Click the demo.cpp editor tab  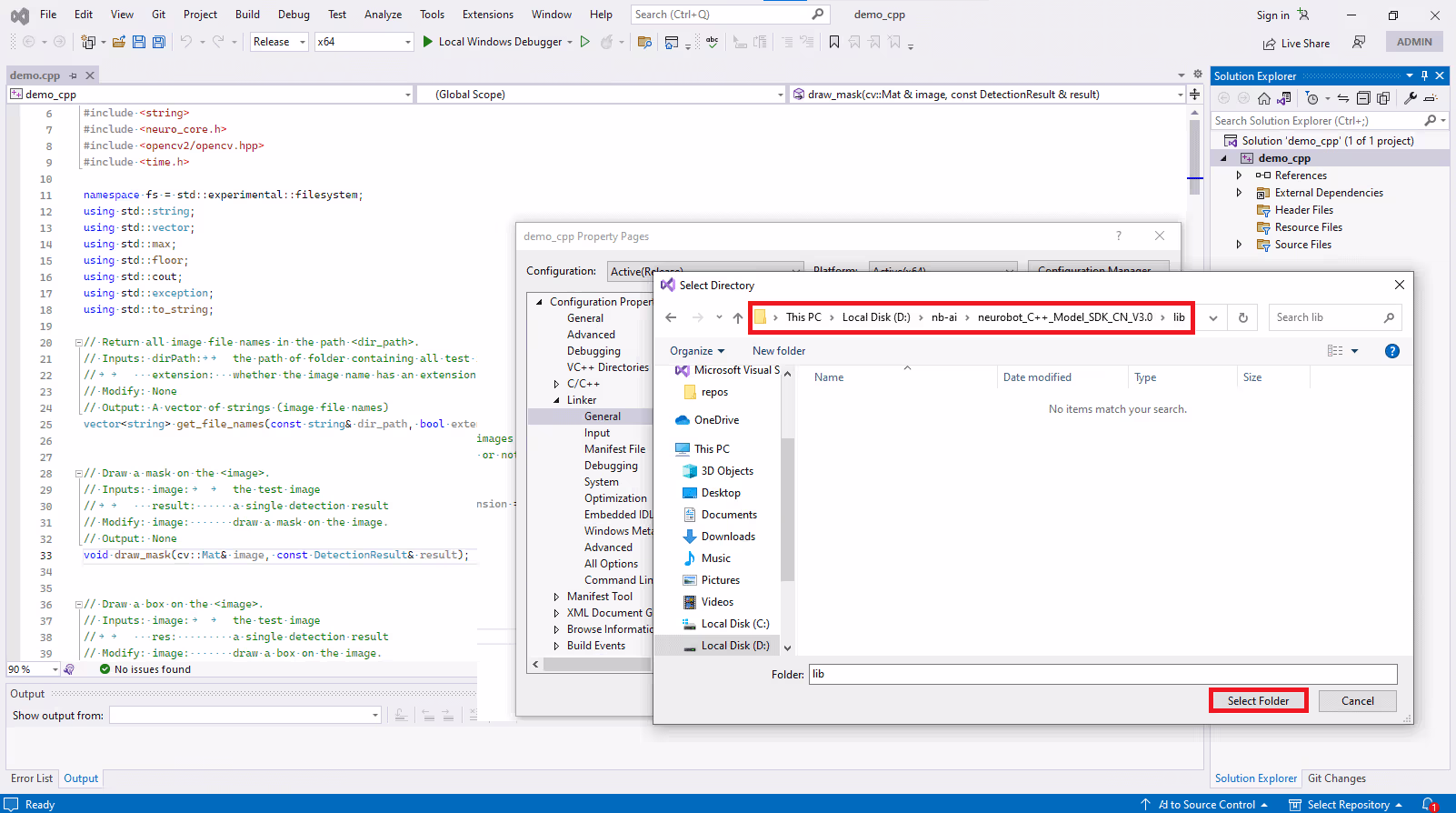pos(35,75)
